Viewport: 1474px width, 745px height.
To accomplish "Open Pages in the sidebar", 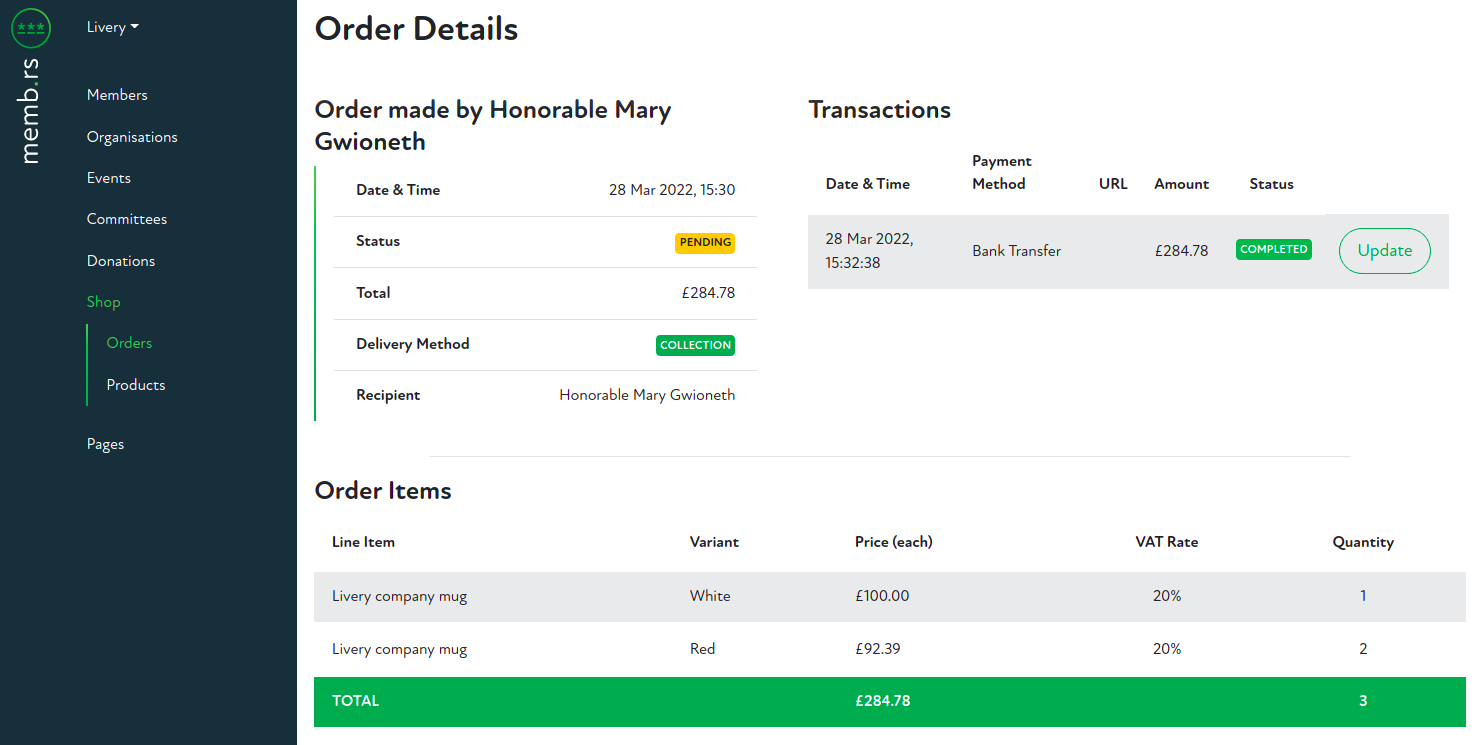I will pos(106,444).
